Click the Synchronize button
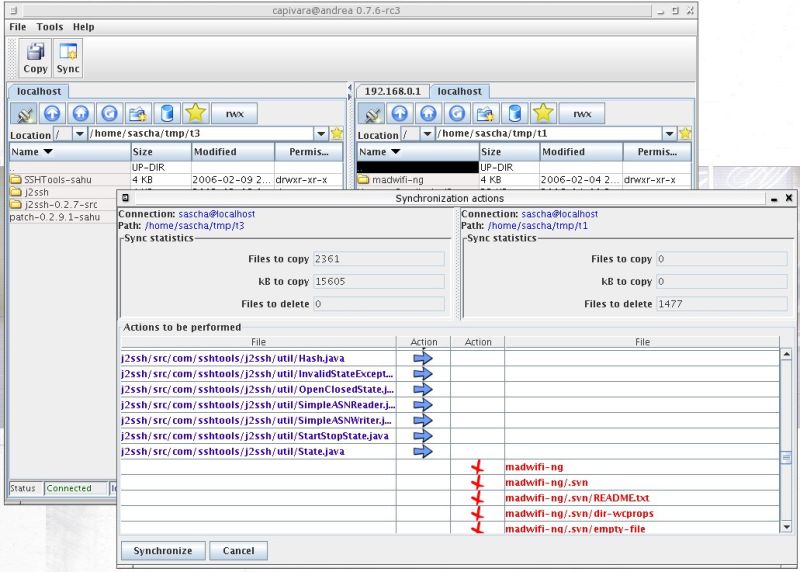This screenshot has height=572, width=800. pyautogui.click(x=163, y=550)
